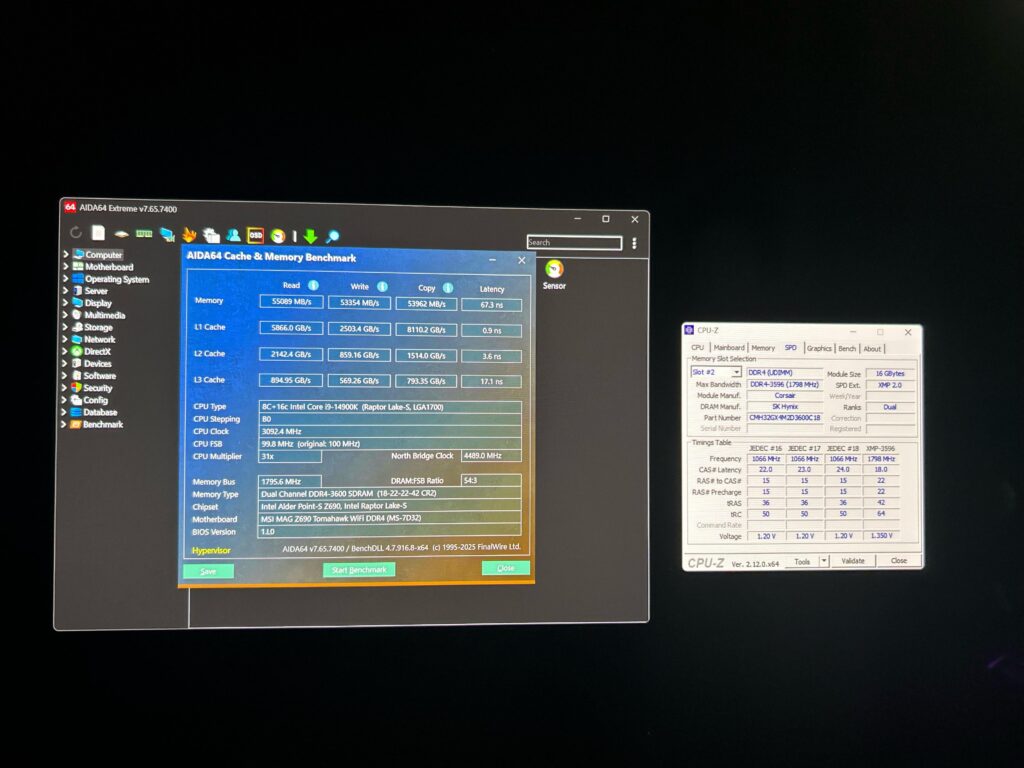Open the Tools dropdown arrow in CPU-Z

[x=824, y=561]
